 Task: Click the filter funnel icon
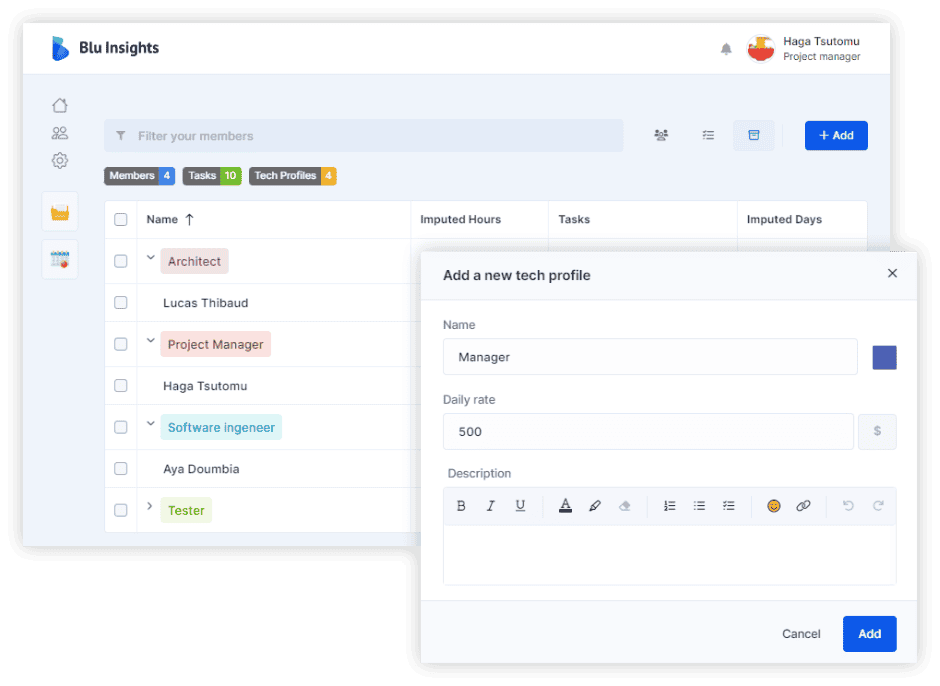[x=121, y=136]
